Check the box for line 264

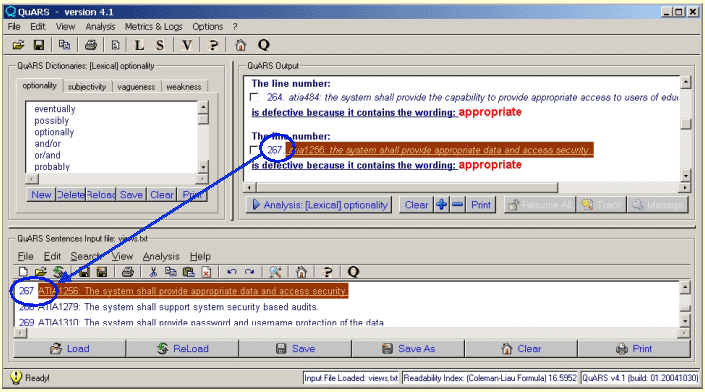click(254, 97)
